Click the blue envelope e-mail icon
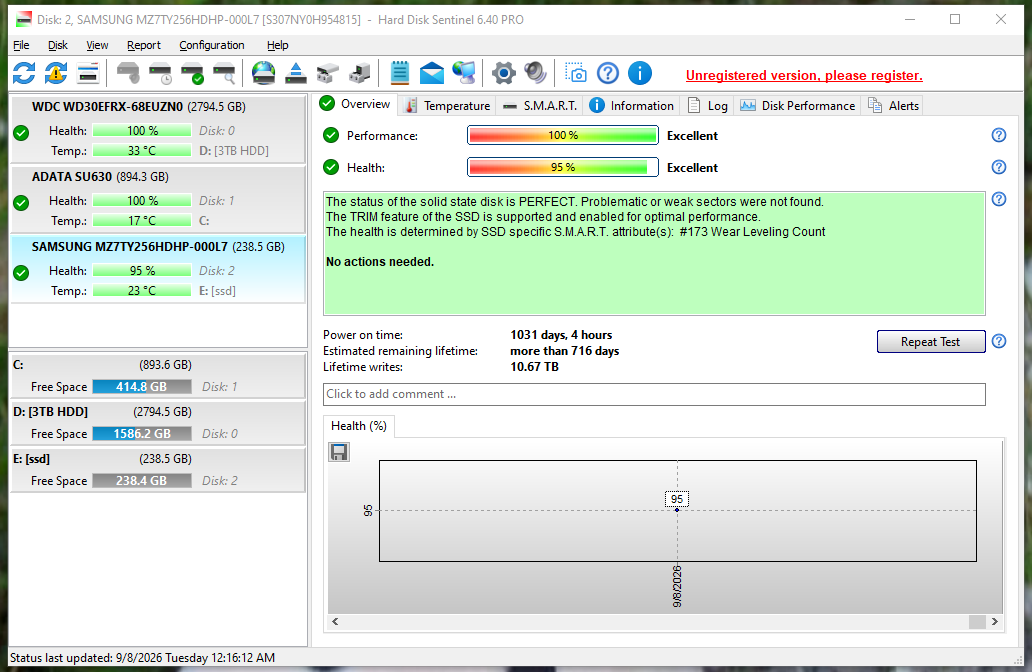The image size is (1032, 672). (x=432, y=73)
